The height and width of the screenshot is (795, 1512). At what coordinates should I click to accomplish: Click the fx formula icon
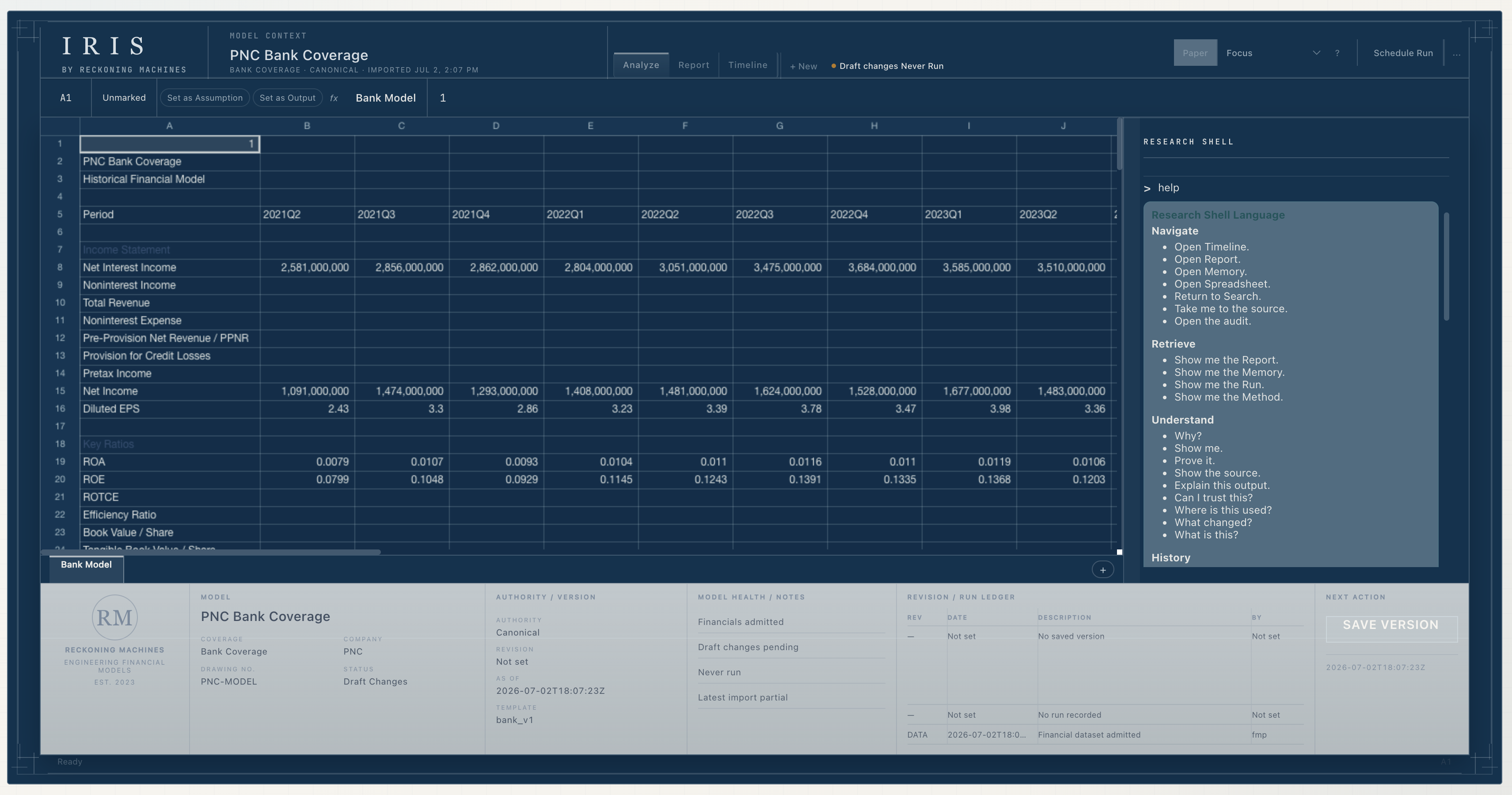pyautogui.click(x=334, y=98)
